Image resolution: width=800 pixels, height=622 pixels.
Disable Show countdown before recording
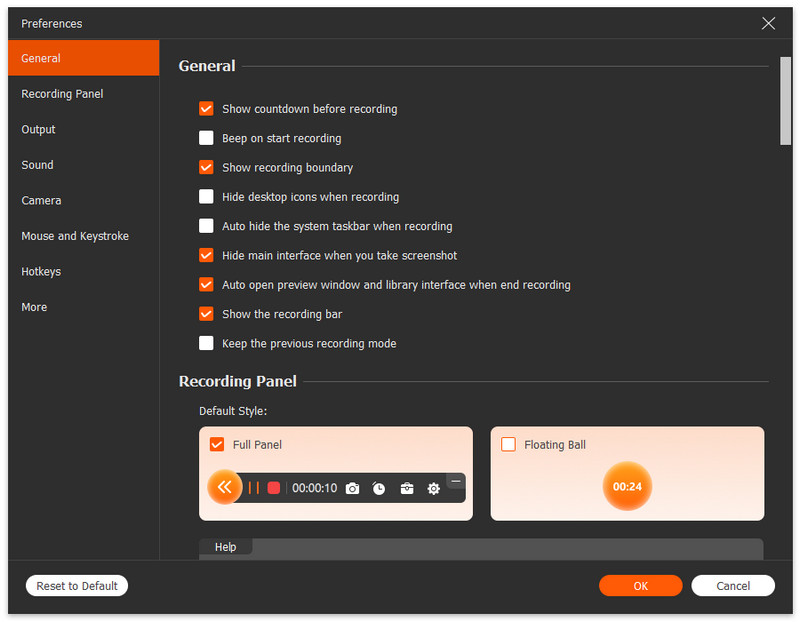[206, 109]
